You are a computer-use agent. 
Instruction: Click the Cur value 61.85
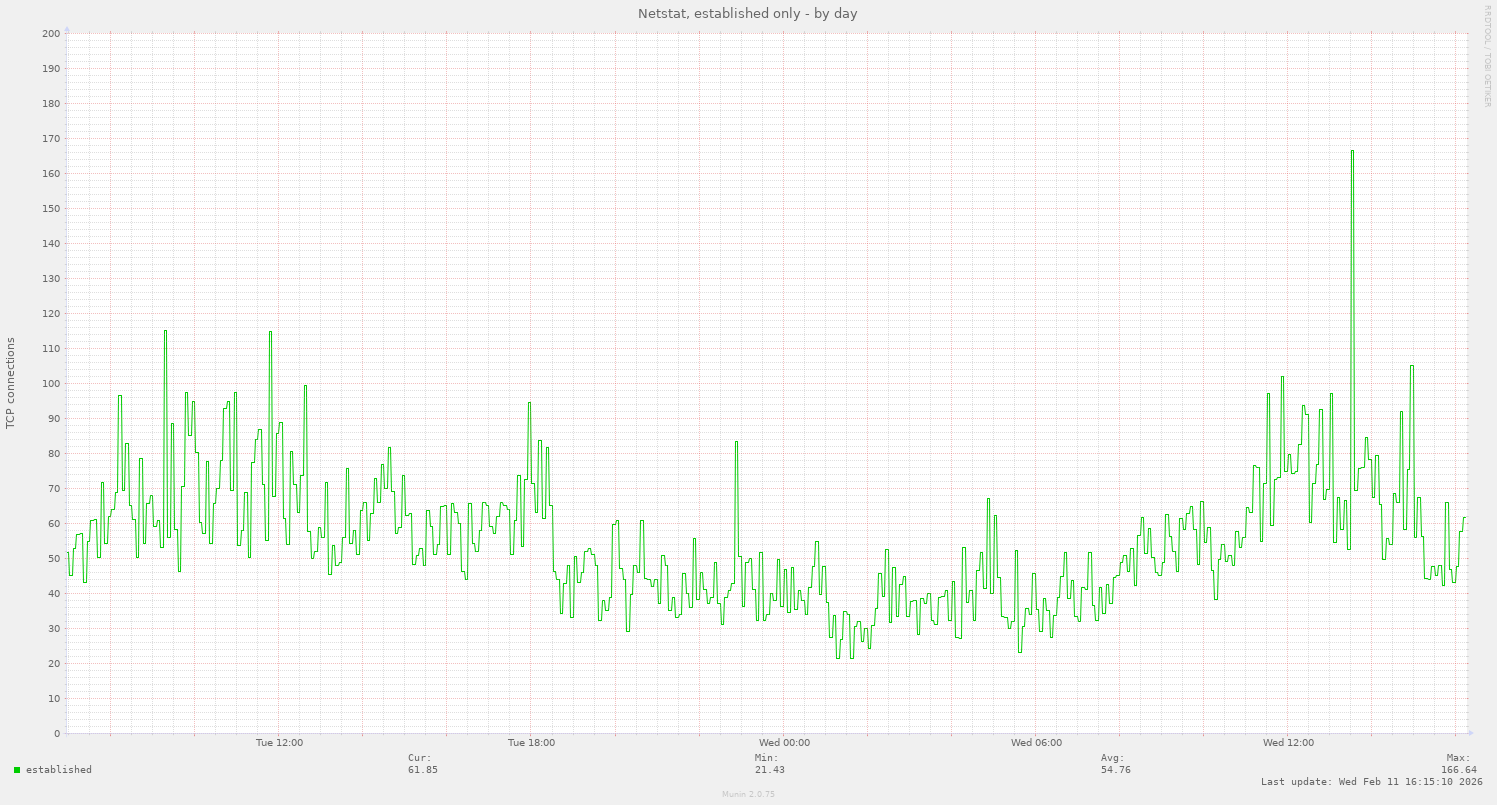tap(422, 770)
